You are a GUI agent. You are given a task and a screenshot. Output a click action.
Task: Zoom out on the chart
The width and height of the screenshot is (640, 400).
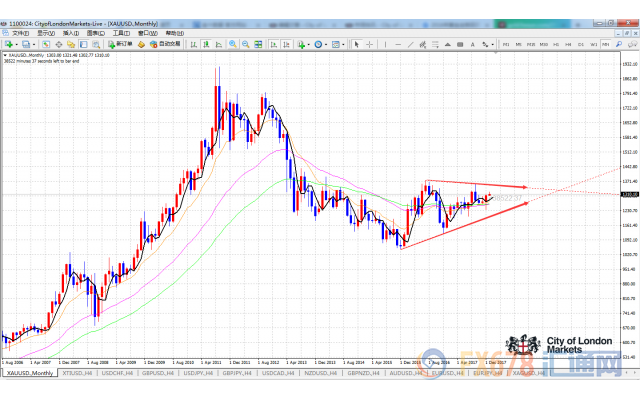pos(245,44)
